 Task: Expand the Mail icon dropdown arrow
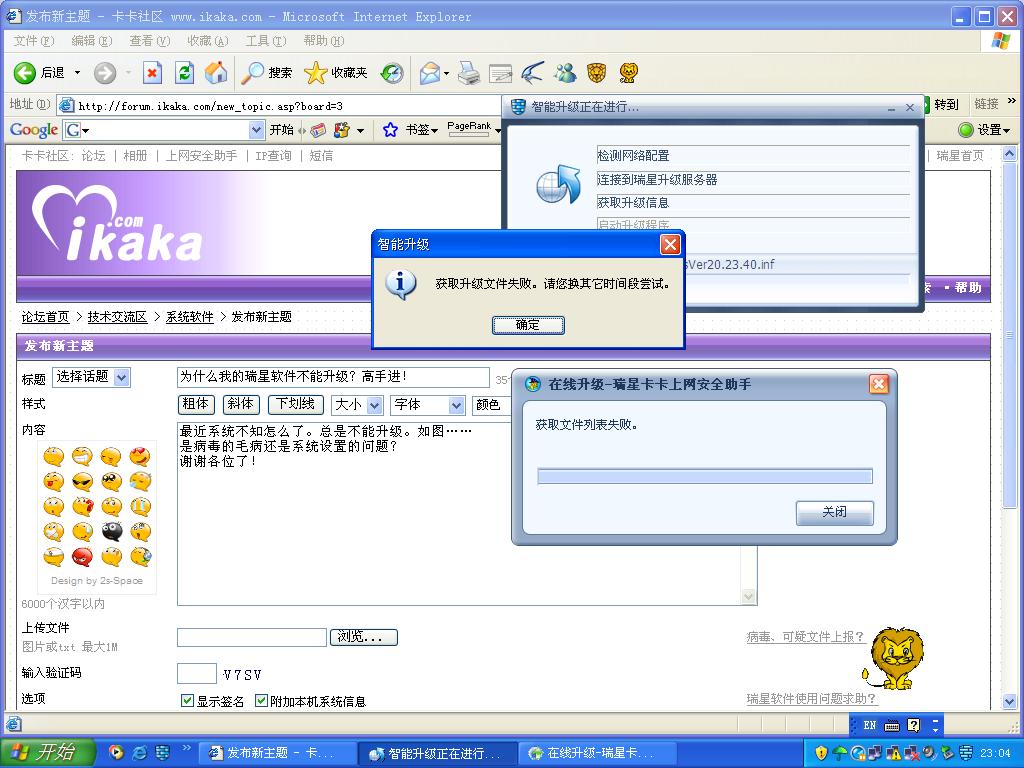pos(446,72)
